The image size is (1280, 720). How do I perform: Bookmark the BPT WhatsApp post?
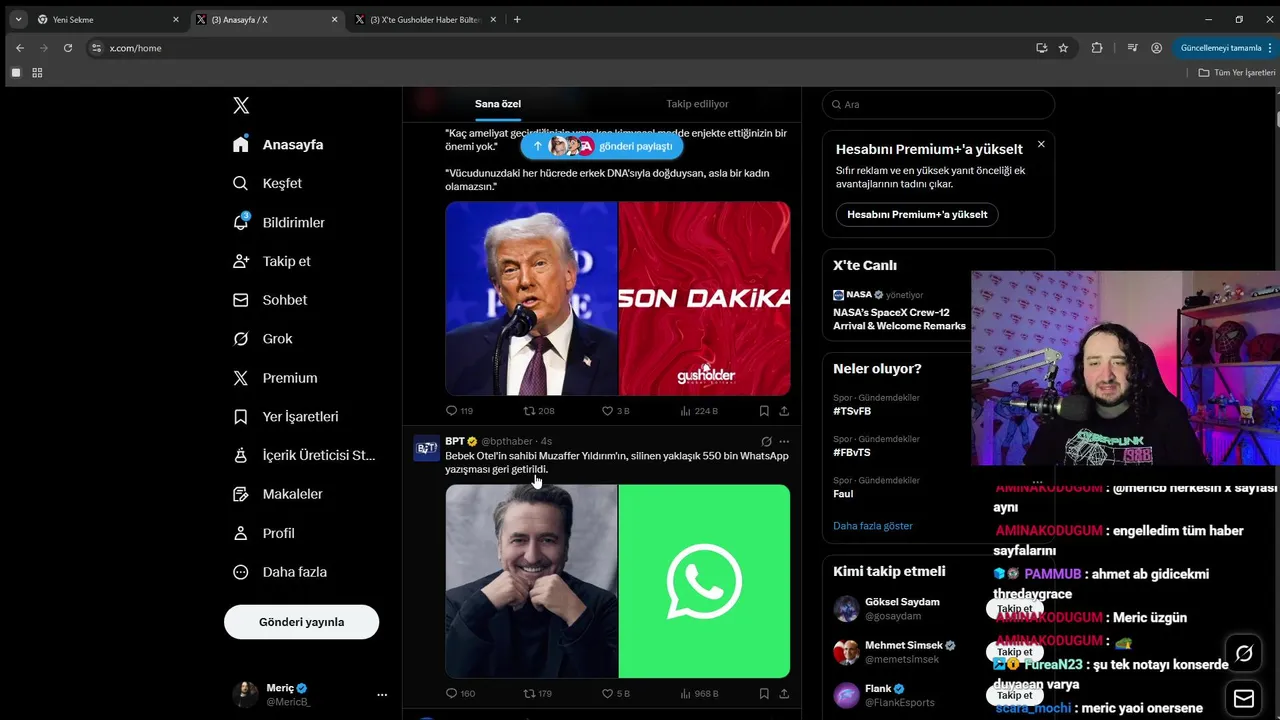764,694
